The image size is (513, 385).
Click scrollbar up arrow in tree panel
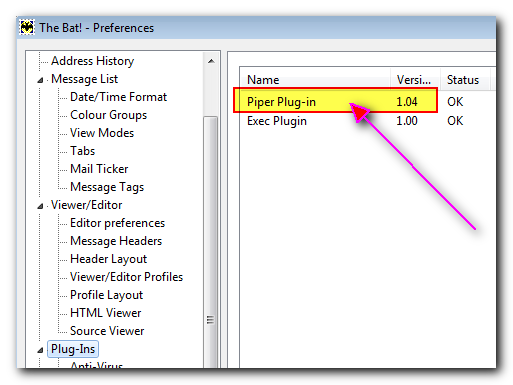[211, 61]
